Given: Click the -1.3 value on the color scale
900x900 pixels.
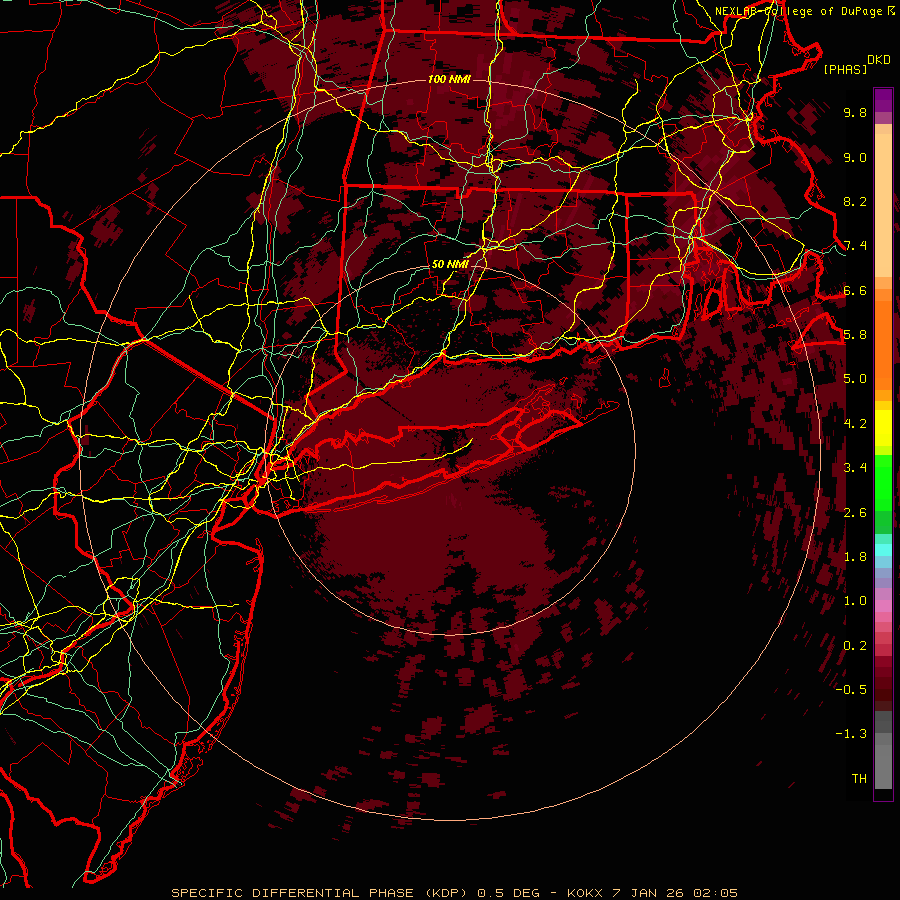Looking at the screenshot, I should pyautogui.click(x=851, y=734).
